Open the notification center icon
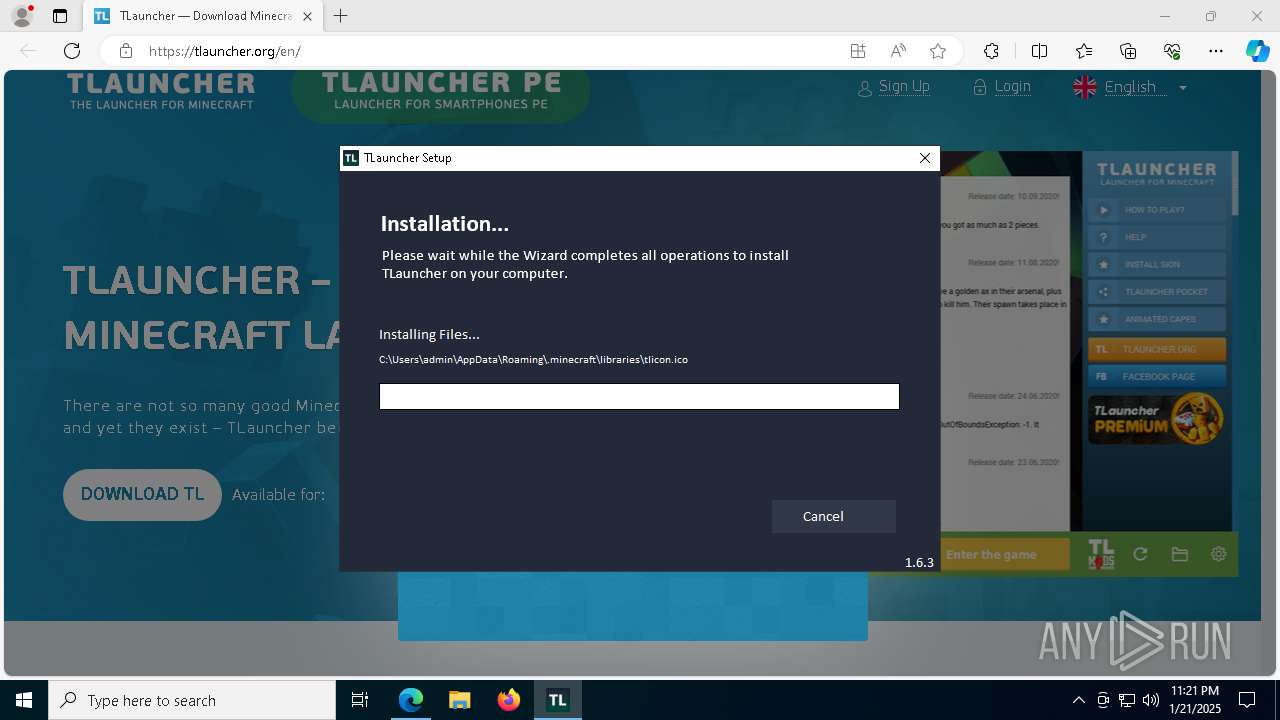Viewport: 1280px width, 720px height. click(1248, 700)
